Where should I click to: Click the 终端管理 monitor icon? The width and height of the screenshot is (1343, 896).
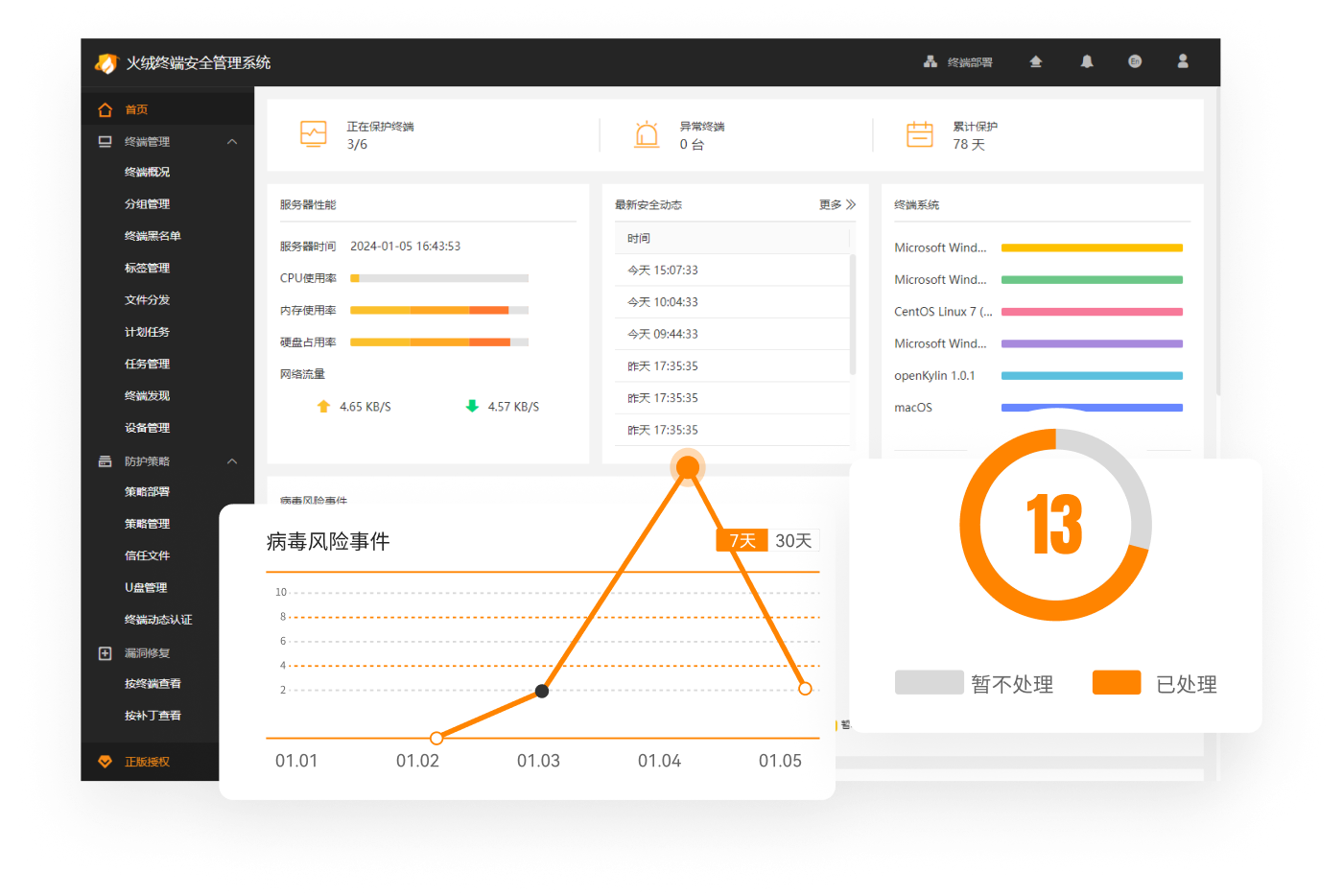[x=105, y=141]
